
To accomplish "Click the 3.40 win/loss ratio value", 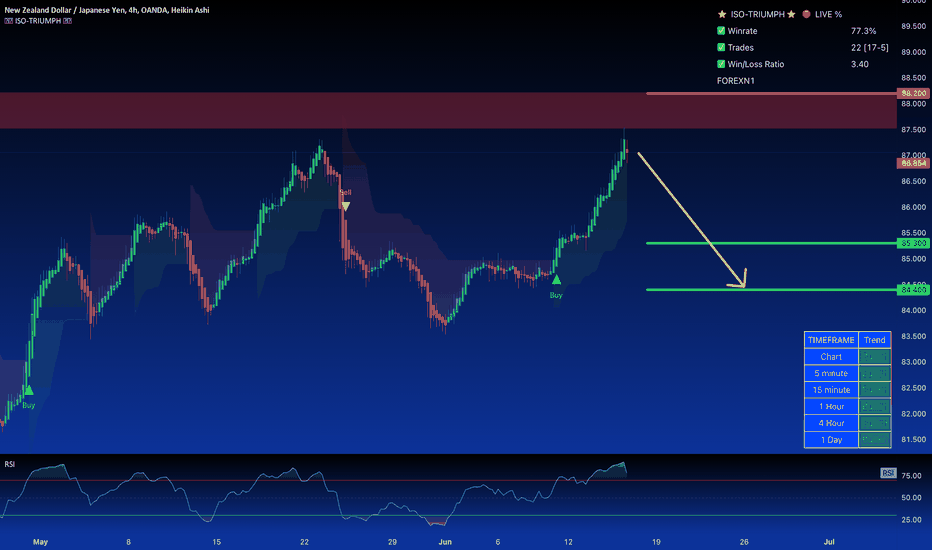I will pyautogui.click(x=859, y=64).
